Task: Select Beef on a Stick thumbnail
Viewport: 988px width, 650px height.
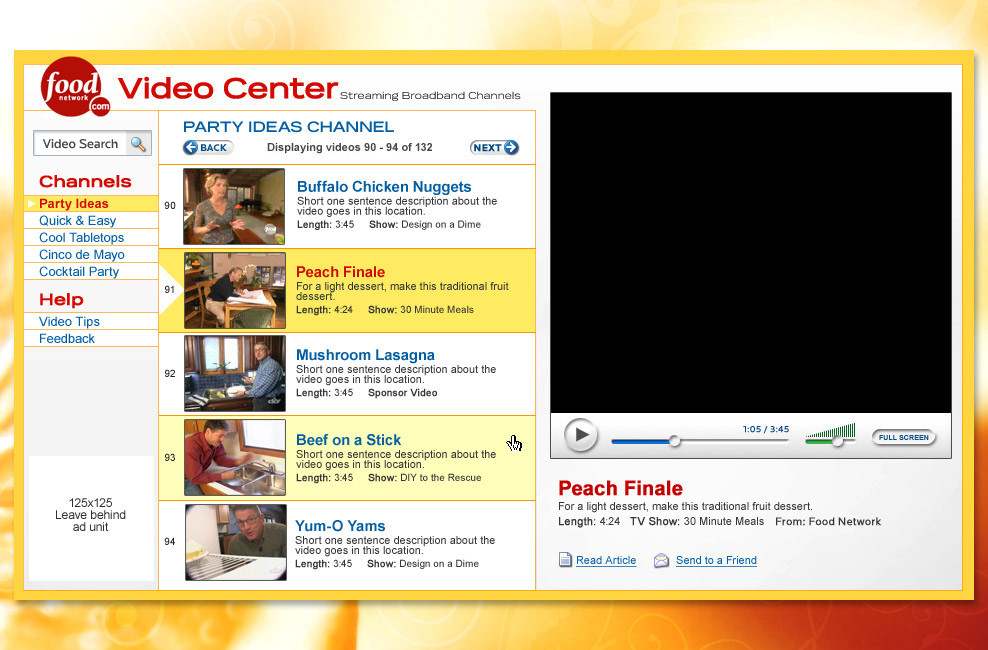Action: coord(234,457)
